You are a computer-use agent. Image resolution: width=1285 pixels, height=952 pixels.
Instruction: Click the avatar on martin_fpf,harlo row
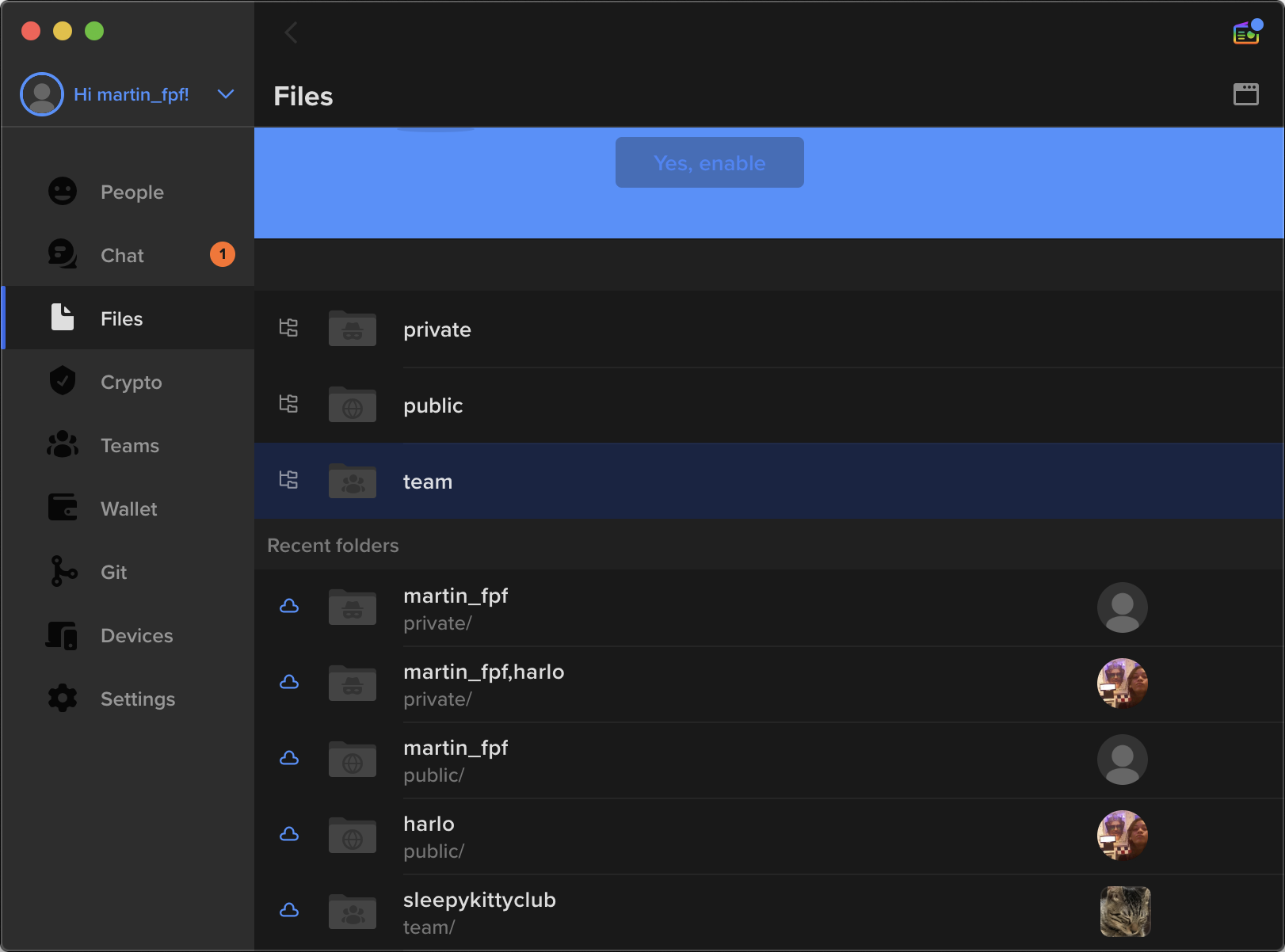(1123, 684)
